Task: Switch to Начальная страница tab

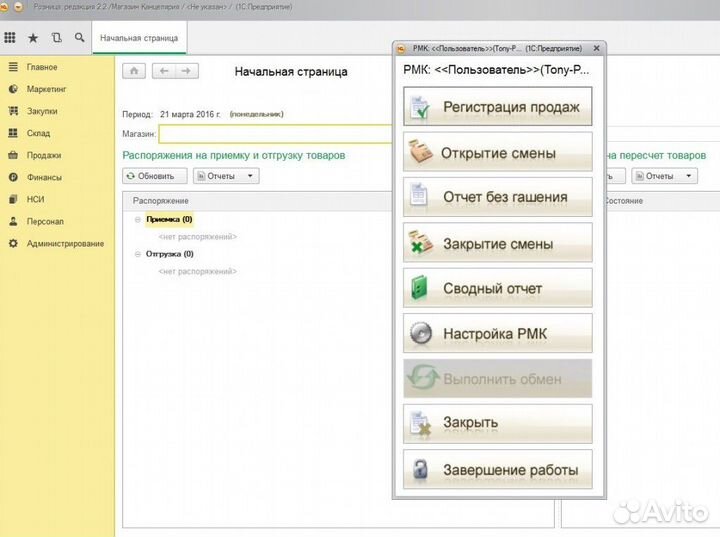Action: click(x=139, y=38)
